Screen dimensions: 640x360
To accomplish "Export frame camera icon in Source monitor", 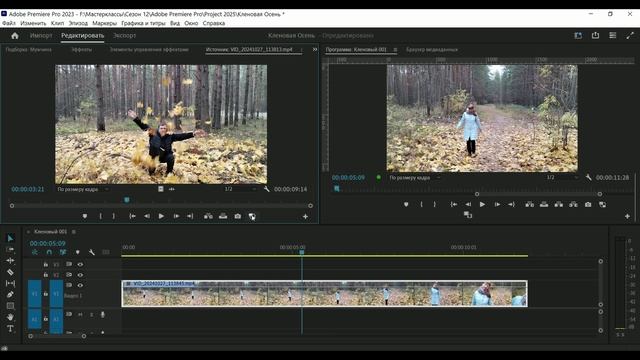I will [238, 216].
